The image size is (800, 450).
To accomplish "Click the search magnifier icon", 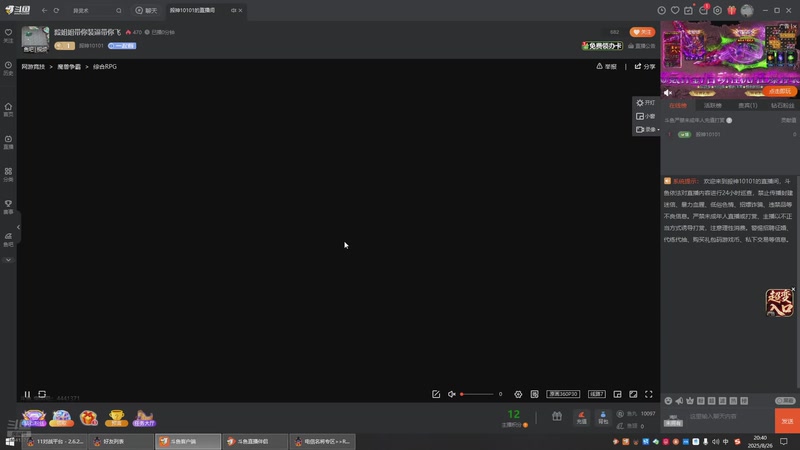I will pos(118,10).
